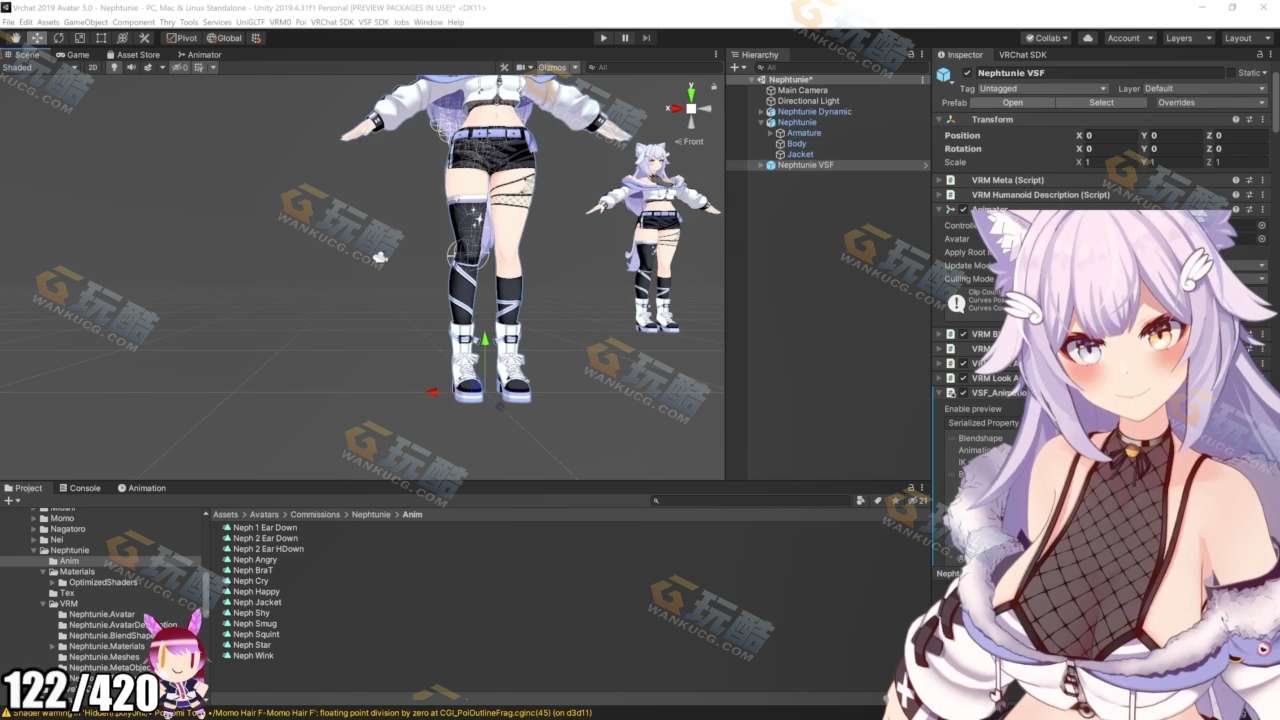Toggle scene lighting with the lightbulb icon
This screenshot has height=720, width=1280.
[x=114, y=67]
